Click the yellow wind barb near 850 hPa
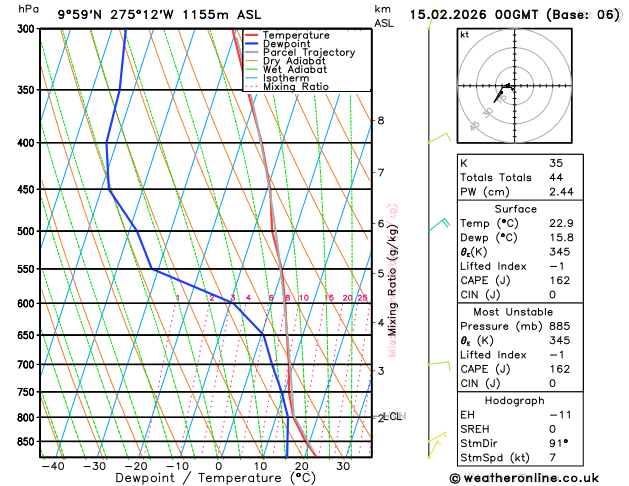Viewport: 629px width, 486px height. tap(437, 437)
